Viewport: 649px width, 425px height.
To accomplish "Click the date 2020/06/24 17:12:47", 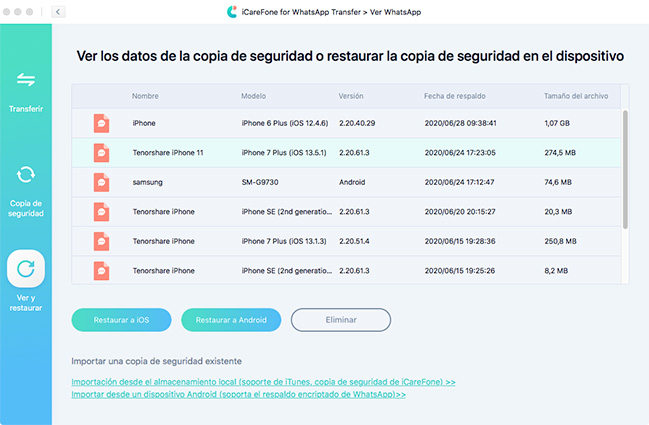I will 459,182.
